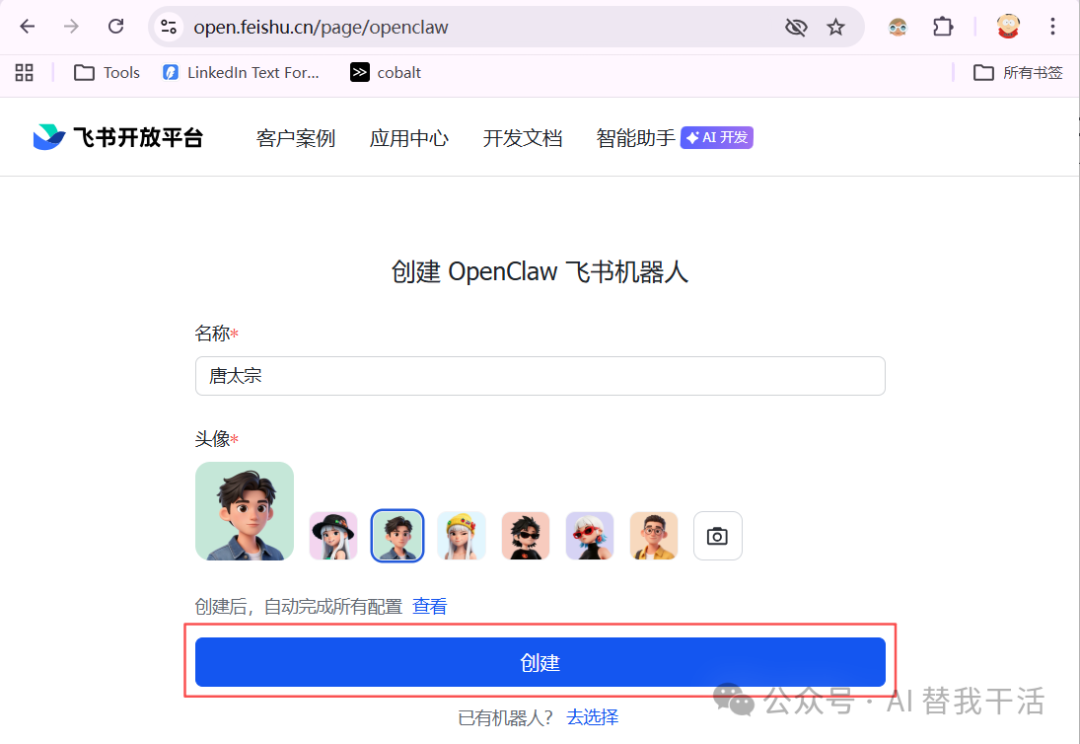Select the man with glasses avatar

pos(654,535)
